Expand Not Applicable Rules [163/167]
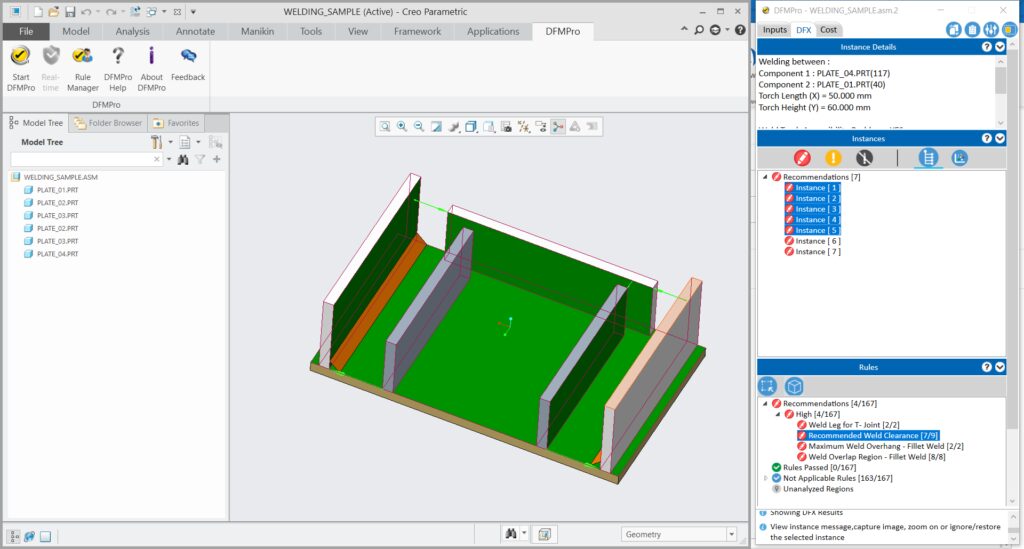The height and width of the screenshot is (549, 1024). [765, 478]
